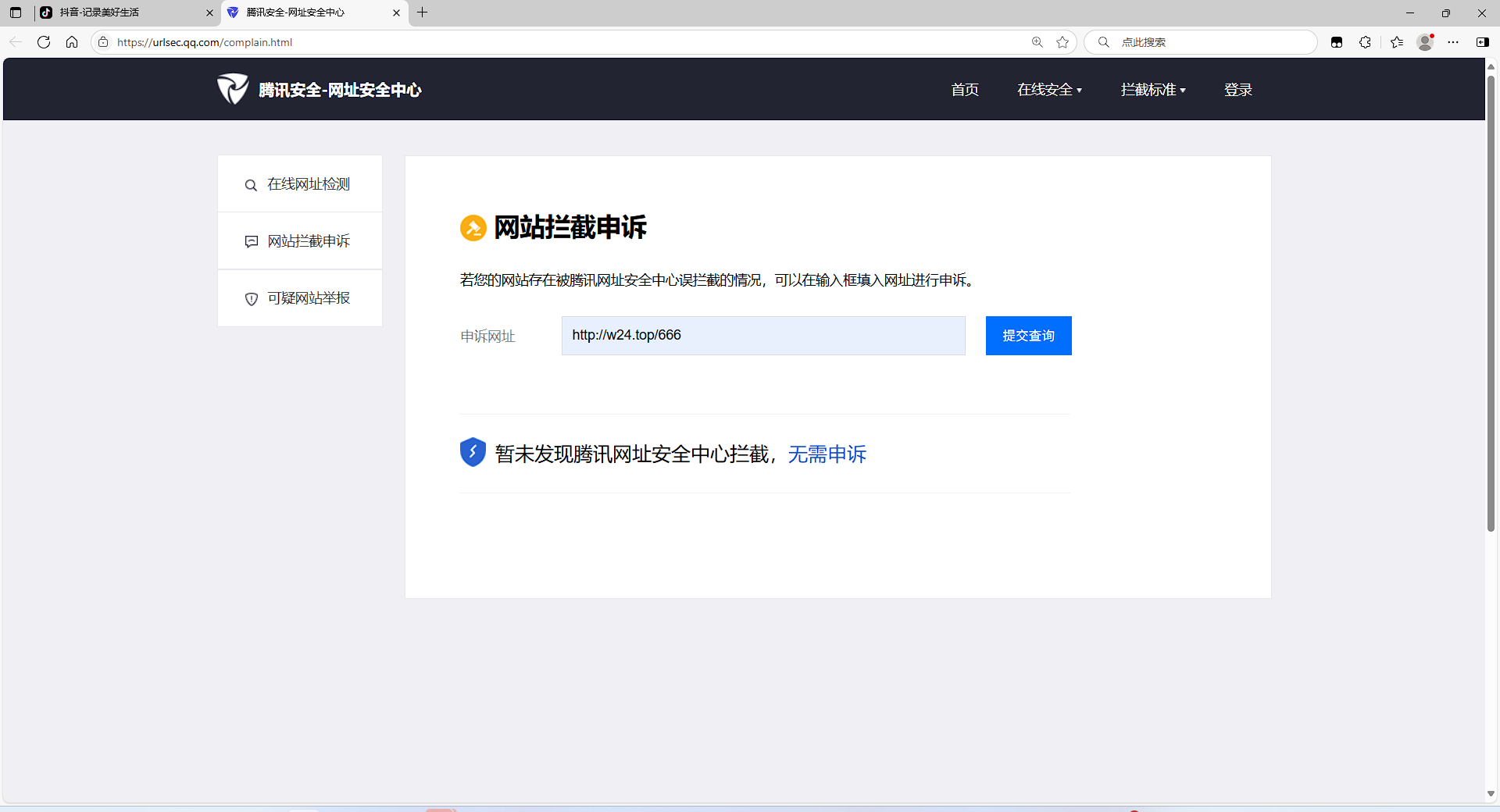1500x812 pixels.
Task: Open browser extensions puzzle icon
Action: coord(1365,42)
